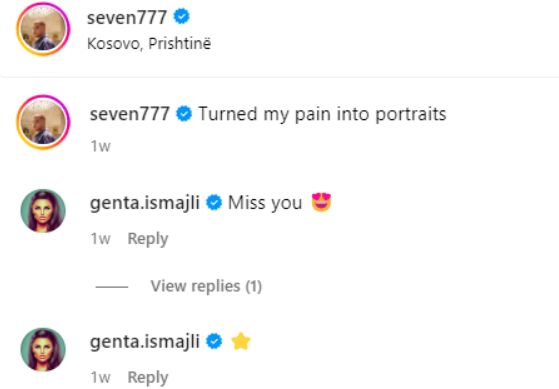The height and width of the screenshot is (389, 559).
Task: Click seven777 username in post header
Action: pos(127,17)
